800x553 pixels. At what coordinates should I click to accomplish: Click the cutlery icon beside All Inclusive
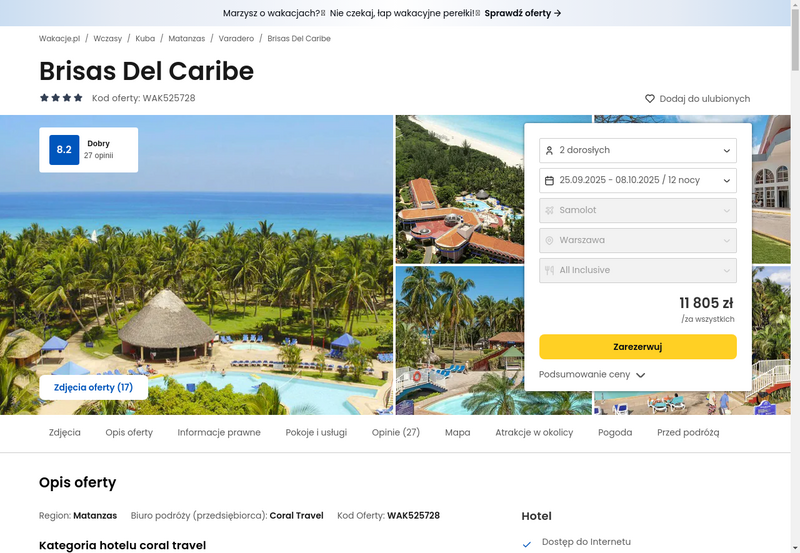click(549, 270)
